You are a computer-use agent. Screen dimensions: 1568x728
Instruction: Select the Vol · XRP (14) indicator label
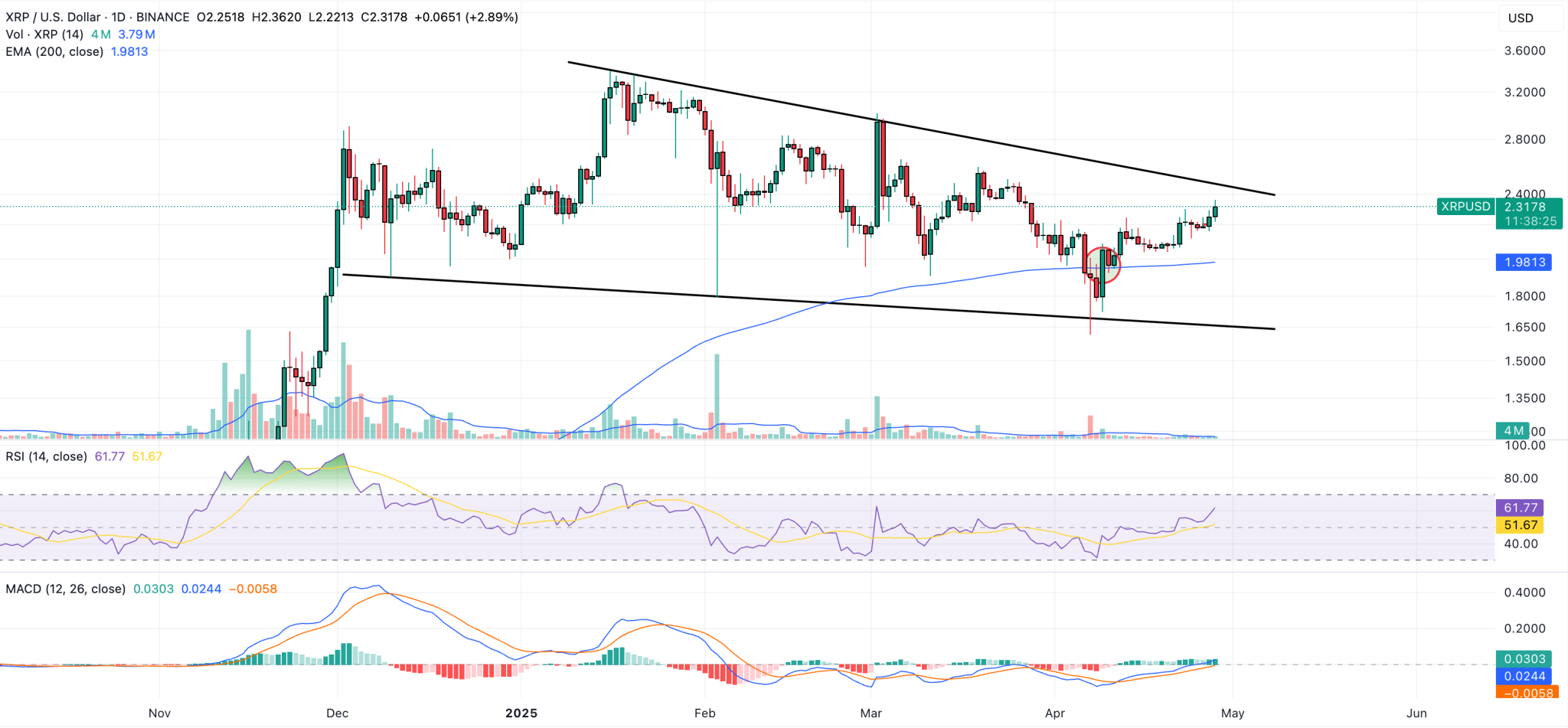44,34
